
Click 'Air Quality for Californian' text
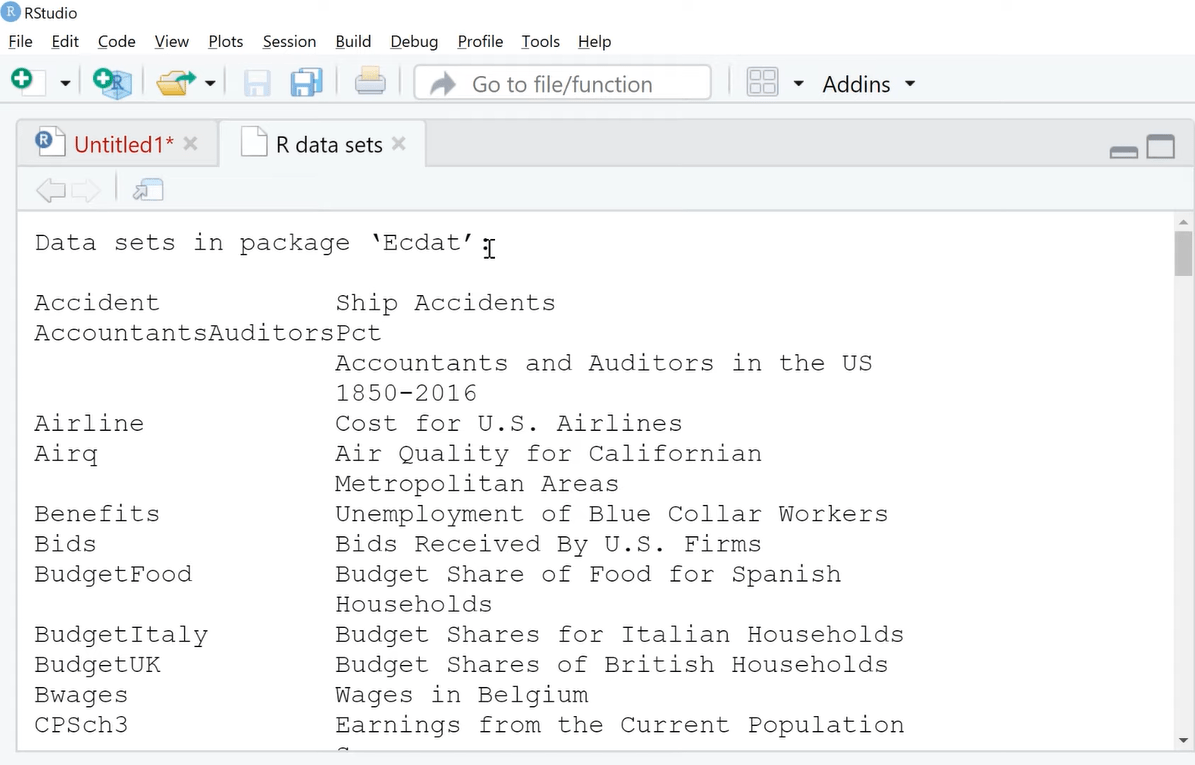coord(548,454)
